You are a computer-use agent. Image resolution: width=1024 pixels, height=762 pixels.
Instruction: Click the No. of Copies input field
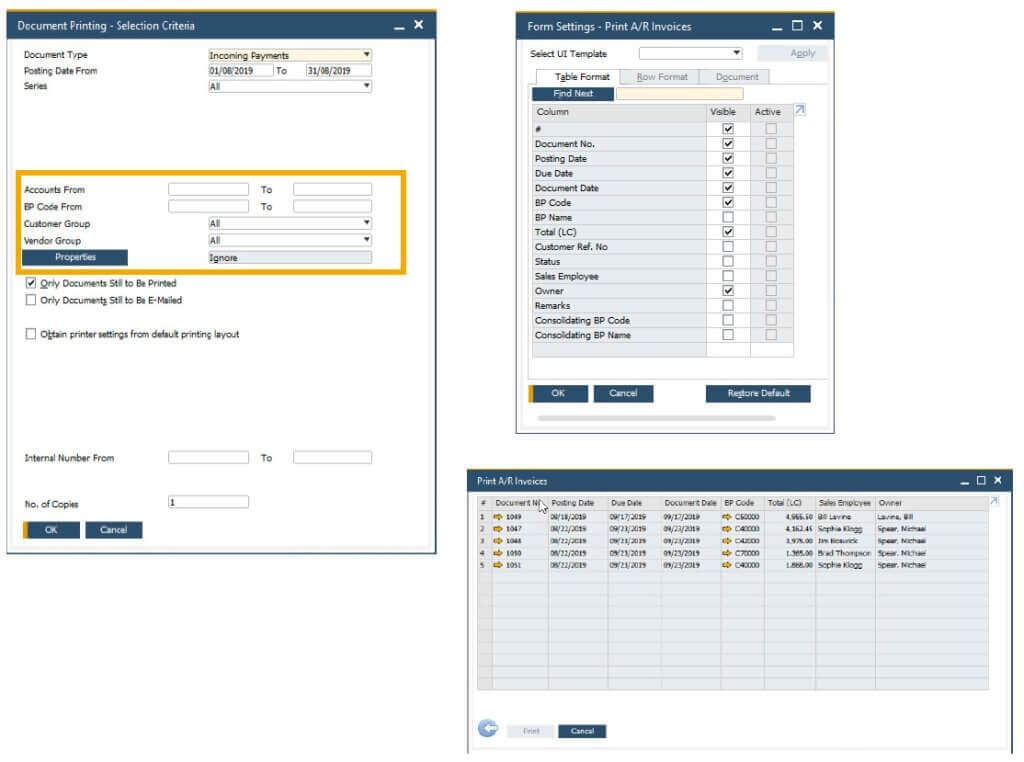208,502
